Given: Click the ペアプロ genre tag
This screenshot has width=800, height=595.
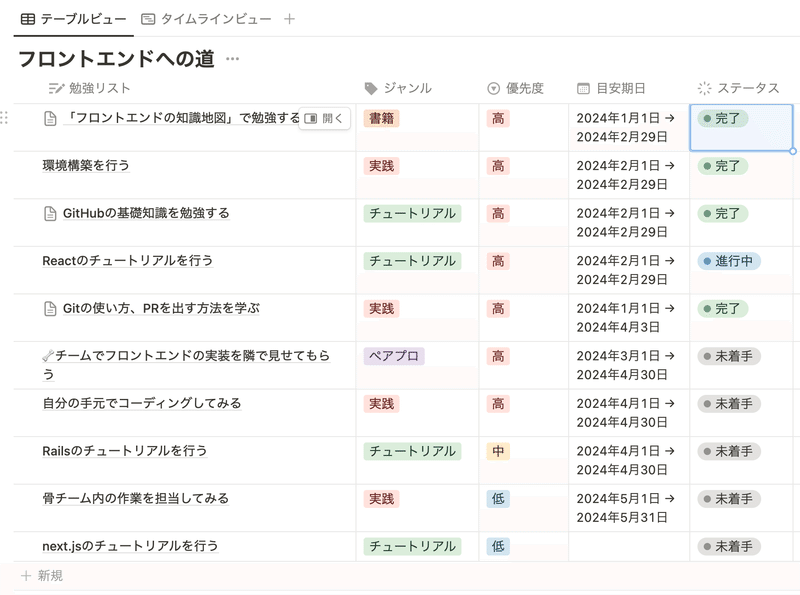Looking at the screenshot, I should 394,356.
